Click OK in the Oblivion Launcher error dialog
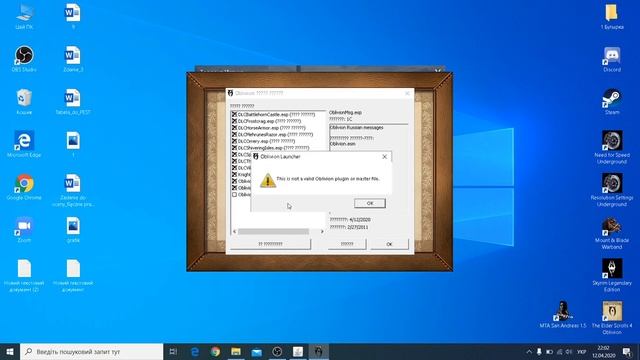640x360 pixels. click(x=369, y=203)
